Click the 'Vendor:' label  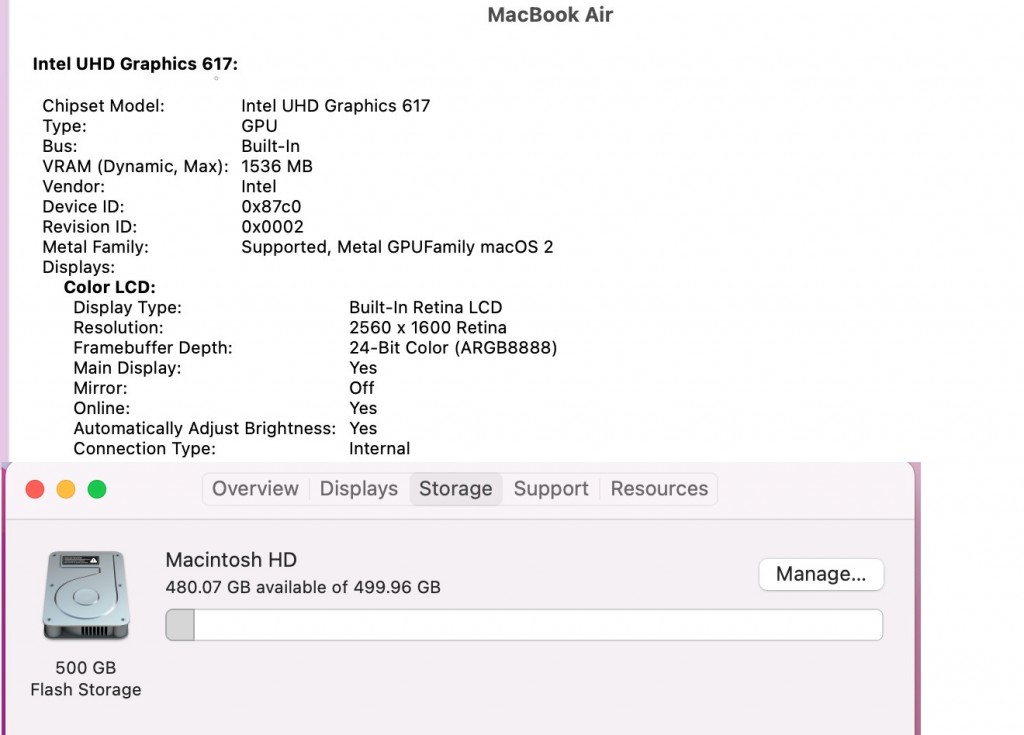[73, 187]
